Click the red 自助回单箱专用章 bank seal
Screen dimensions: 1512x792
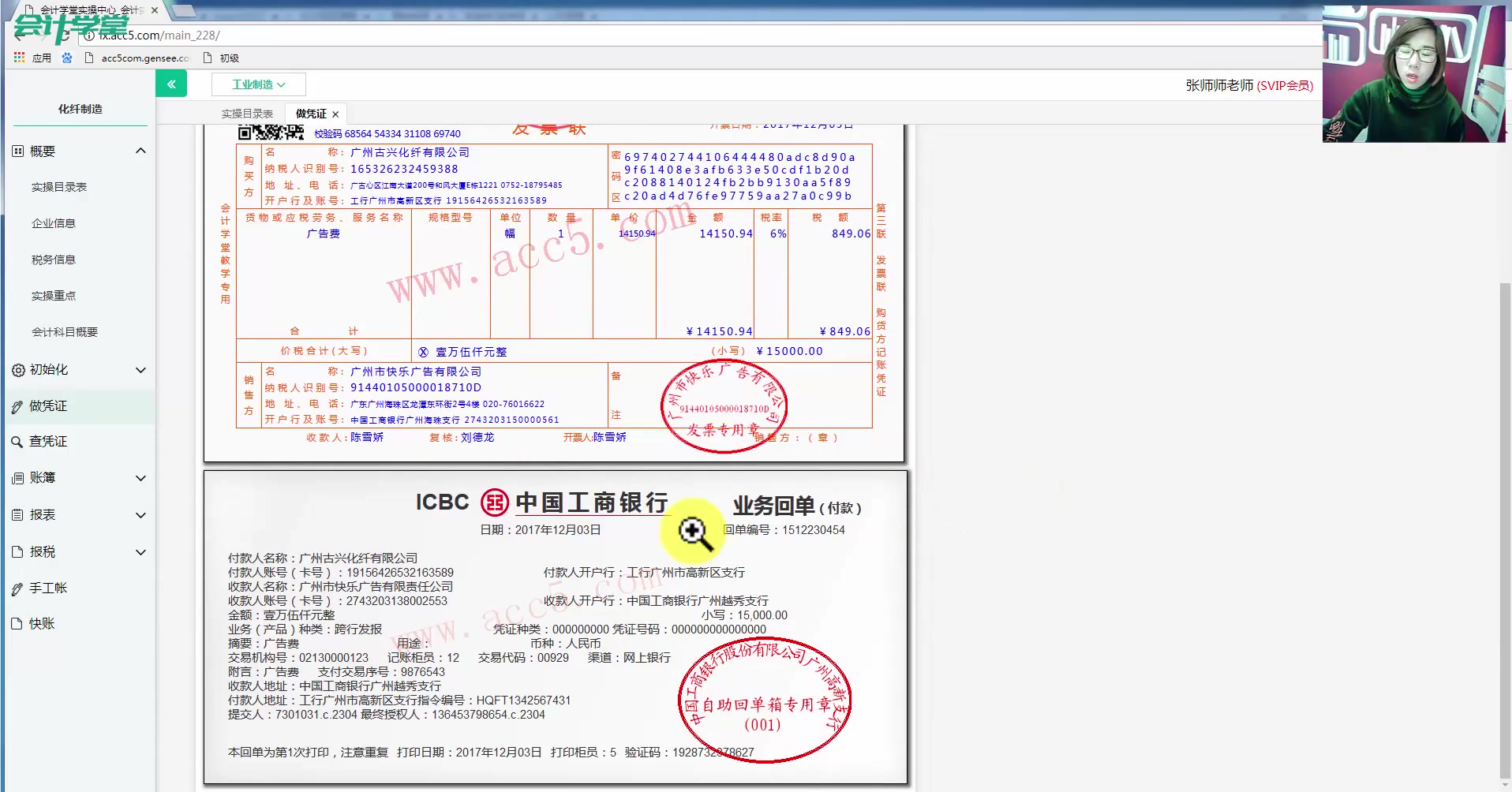click(765, 700)
